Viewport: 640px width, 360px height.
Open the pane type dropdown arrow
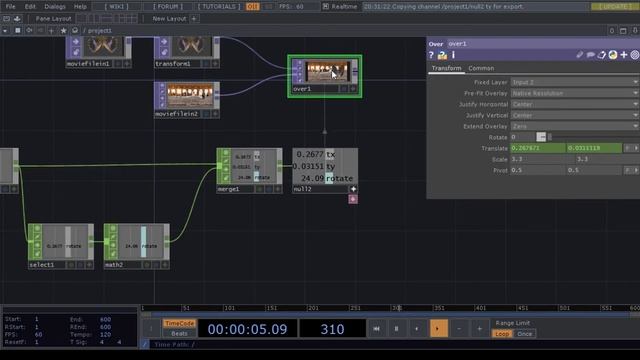[5, 31]
